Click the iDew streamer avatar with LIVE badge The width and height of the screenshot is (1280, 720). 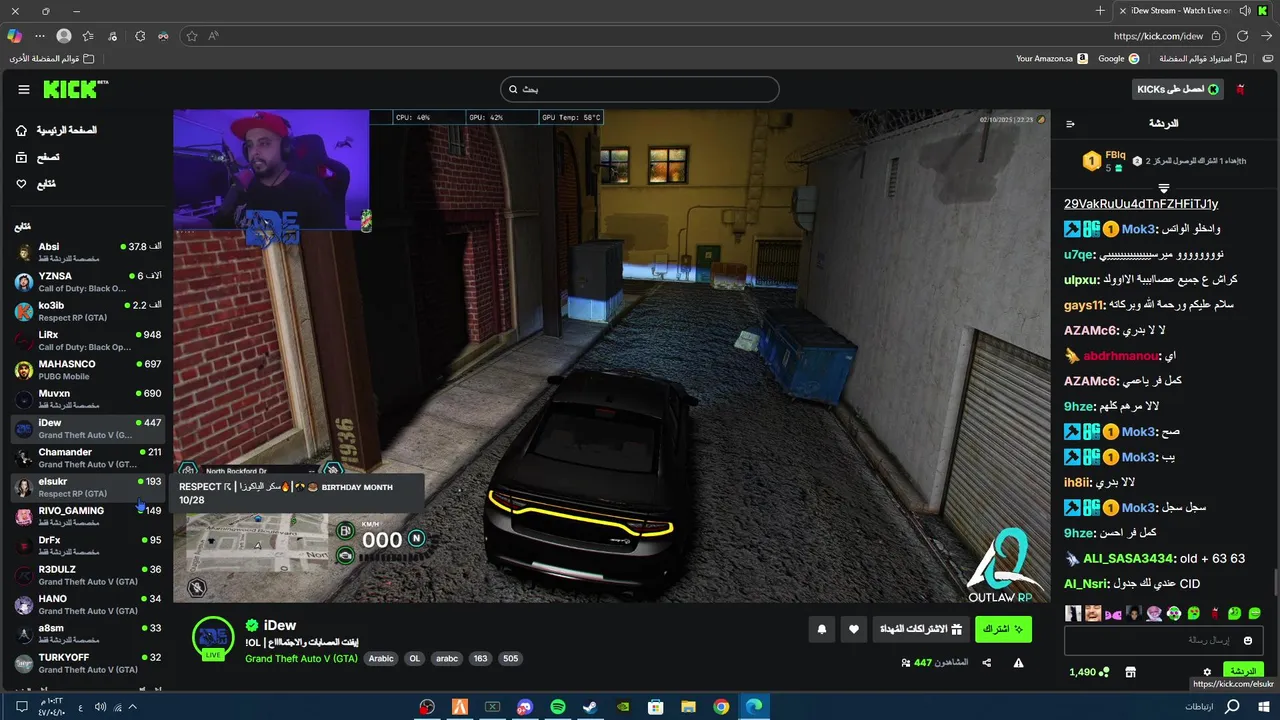click(x=213, y=638)
